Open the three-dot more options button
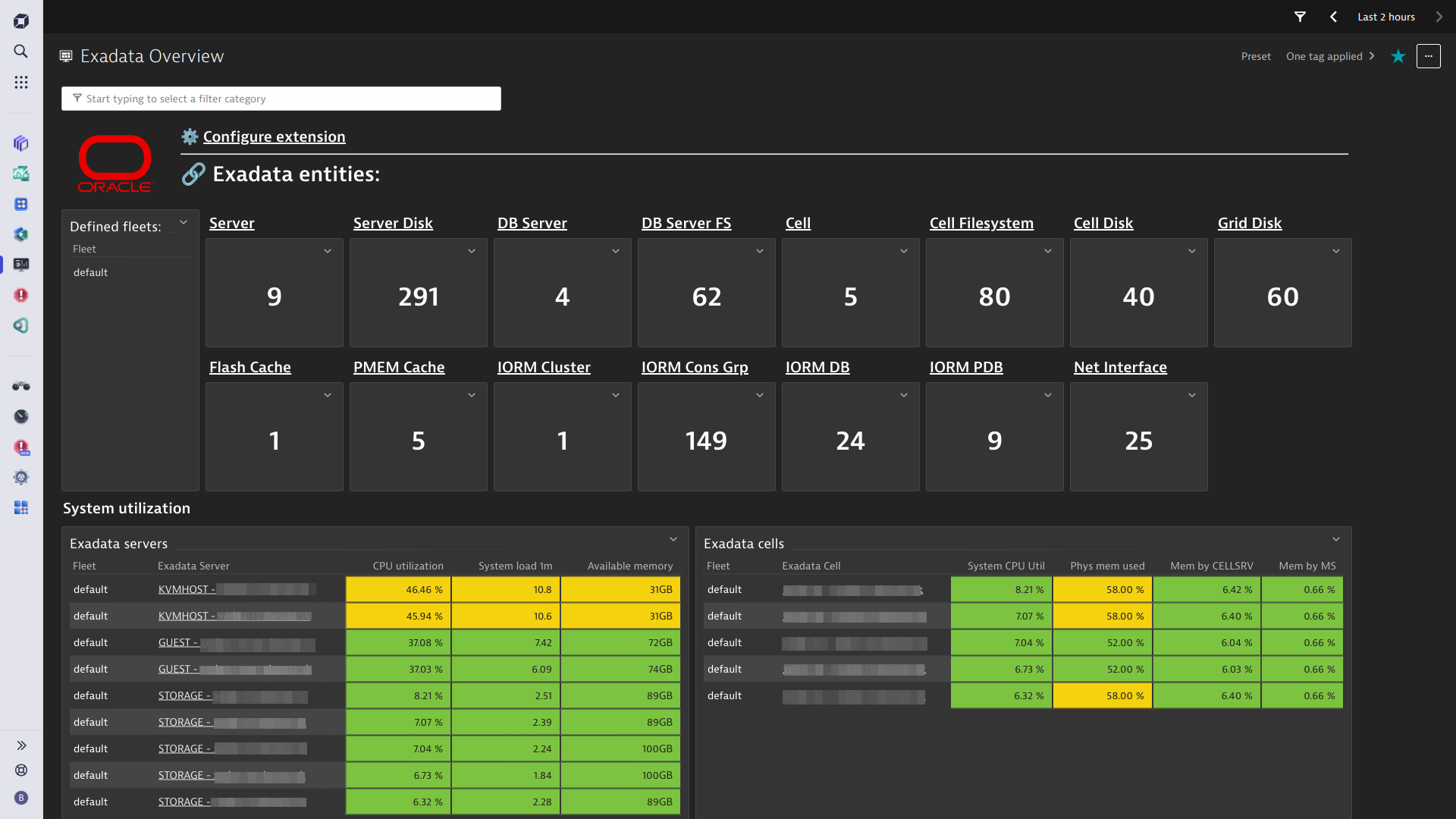Screen dimensions: 1456x819 click(1429, 56)
